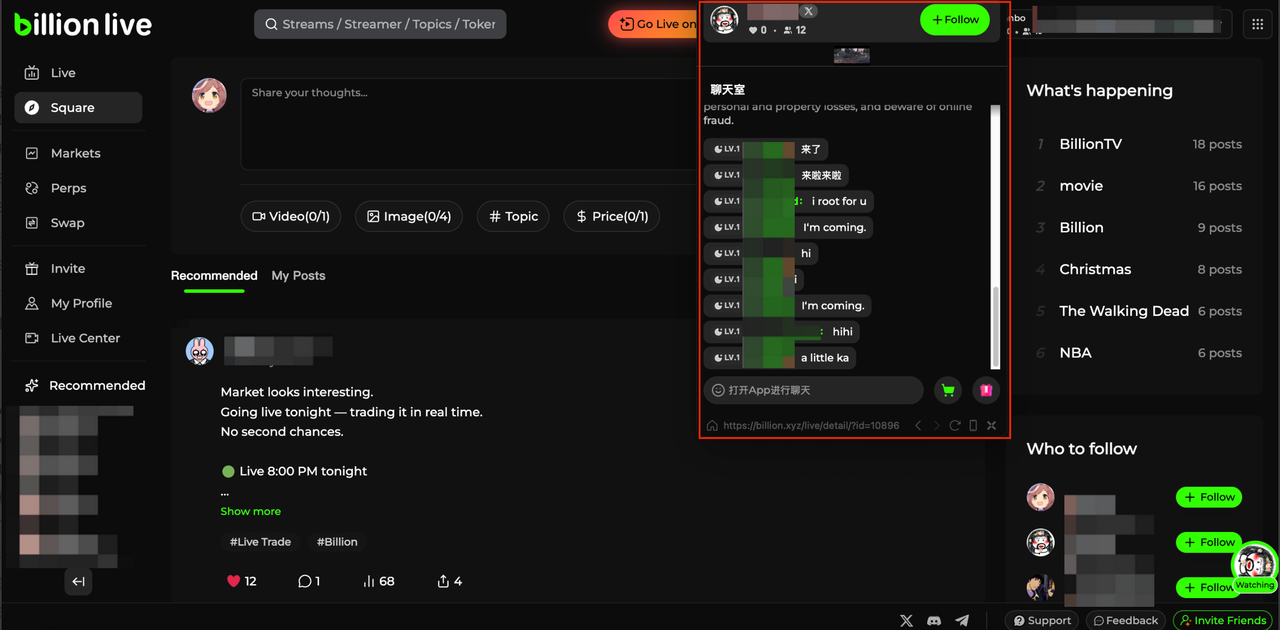Collapse the left sidebar
Screen dimensions: 1280x630
tap(78, 581)
